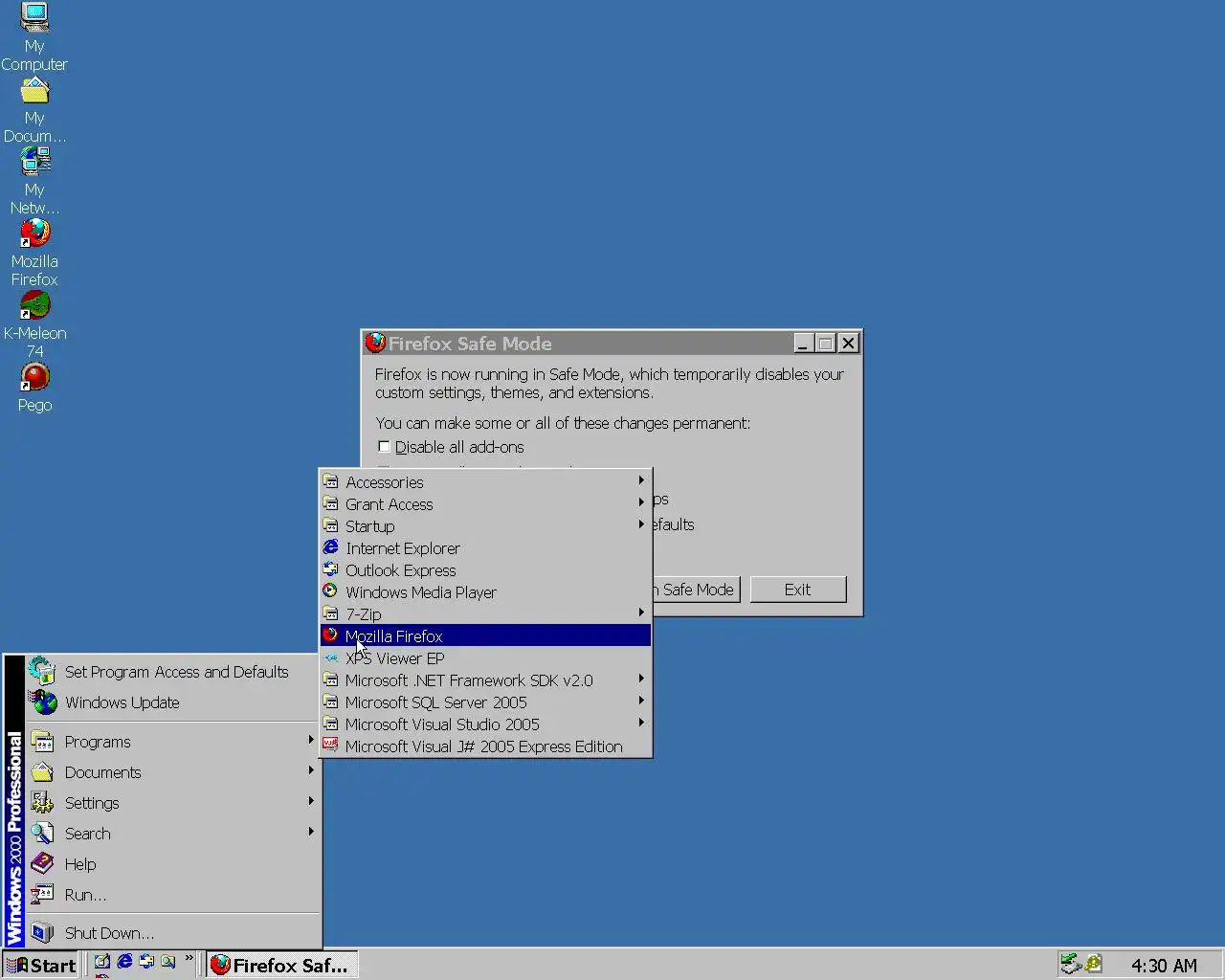Launch the highlighted Mozilla Firefox menu entry
The image size is (1225, 980).
click(x=485, y=636)
